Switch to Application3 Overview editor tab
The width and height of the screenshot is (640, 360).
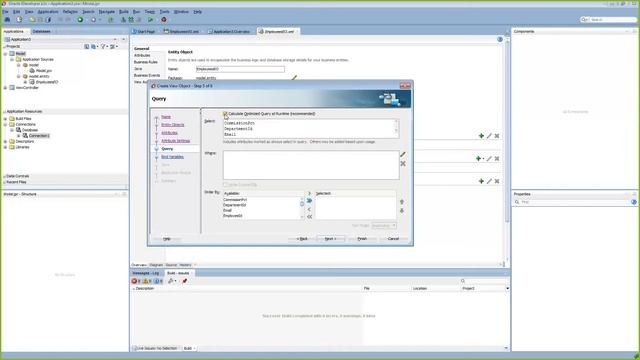click(229, 31)
